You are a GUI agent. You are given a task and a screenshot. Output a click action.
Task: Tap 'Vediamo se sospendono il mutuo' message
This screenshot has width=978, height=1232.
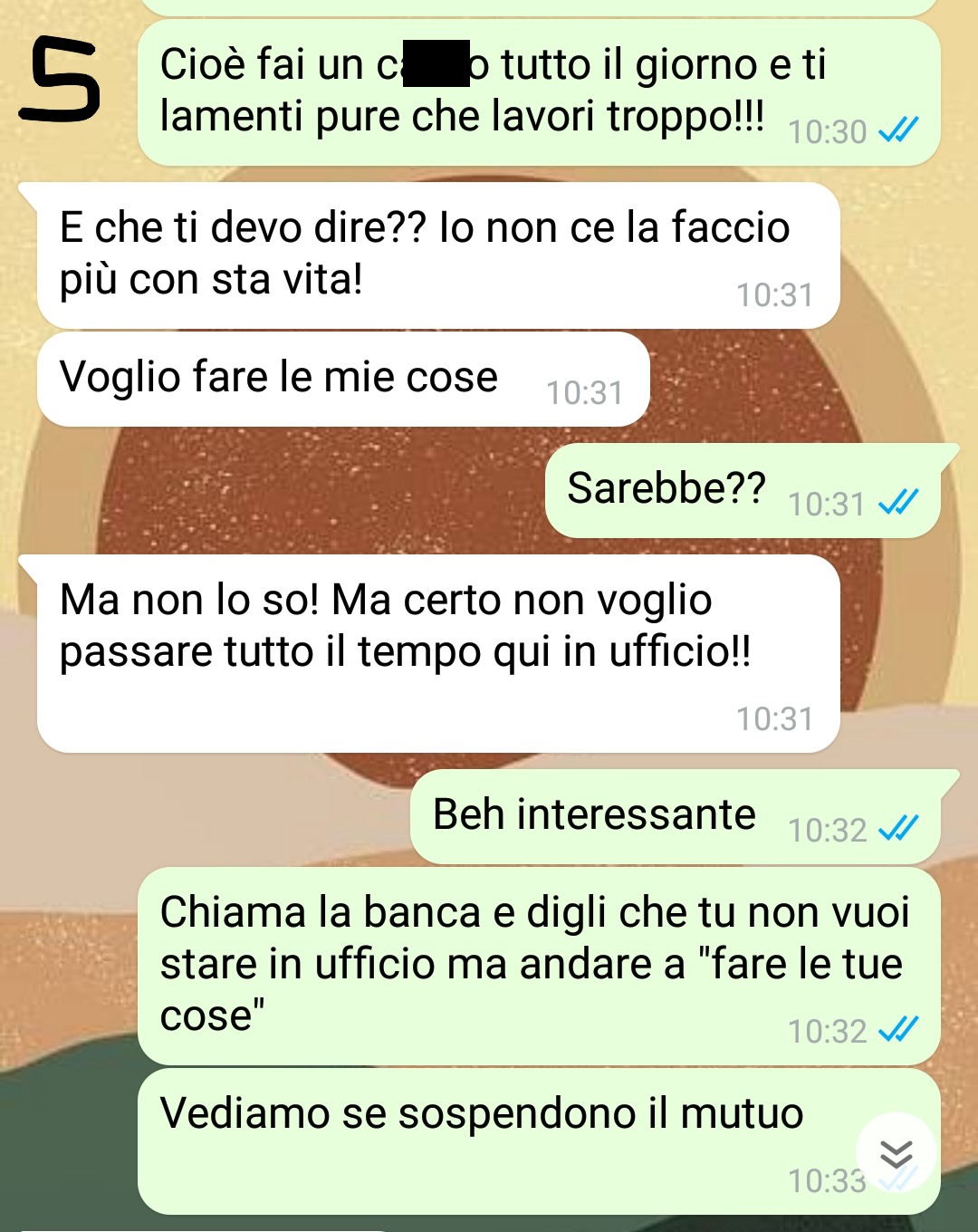[x=539, y=1141]
